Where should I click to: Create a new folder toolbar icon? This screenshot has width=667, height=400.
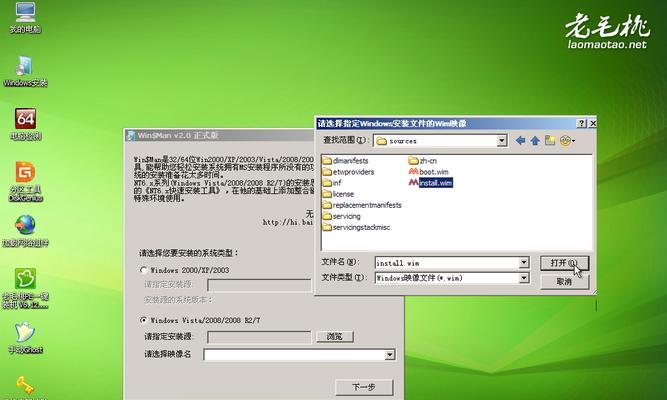click(x=550, y=140)
